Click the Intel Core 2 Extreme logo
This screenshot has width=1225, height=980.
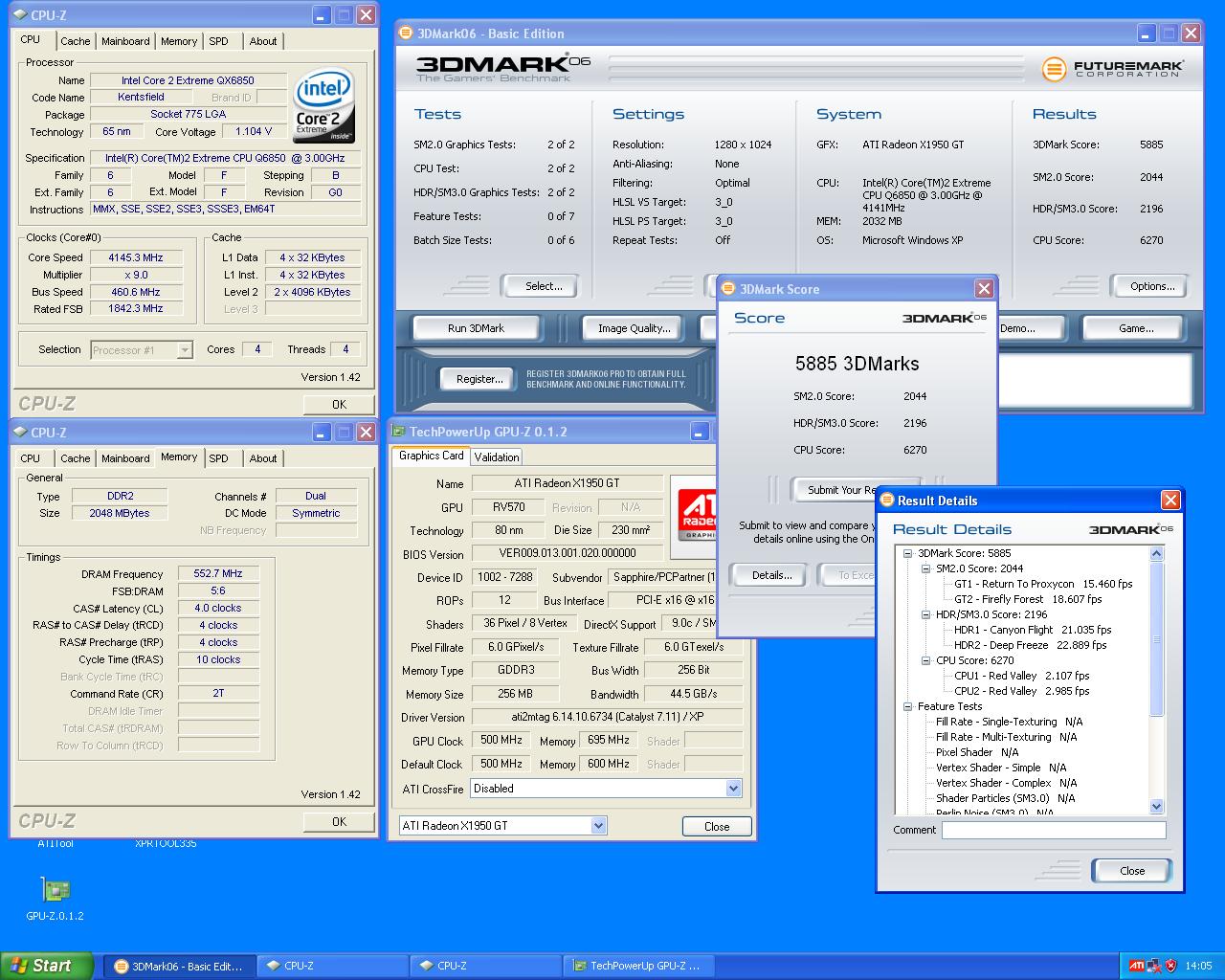pos(323,106)
